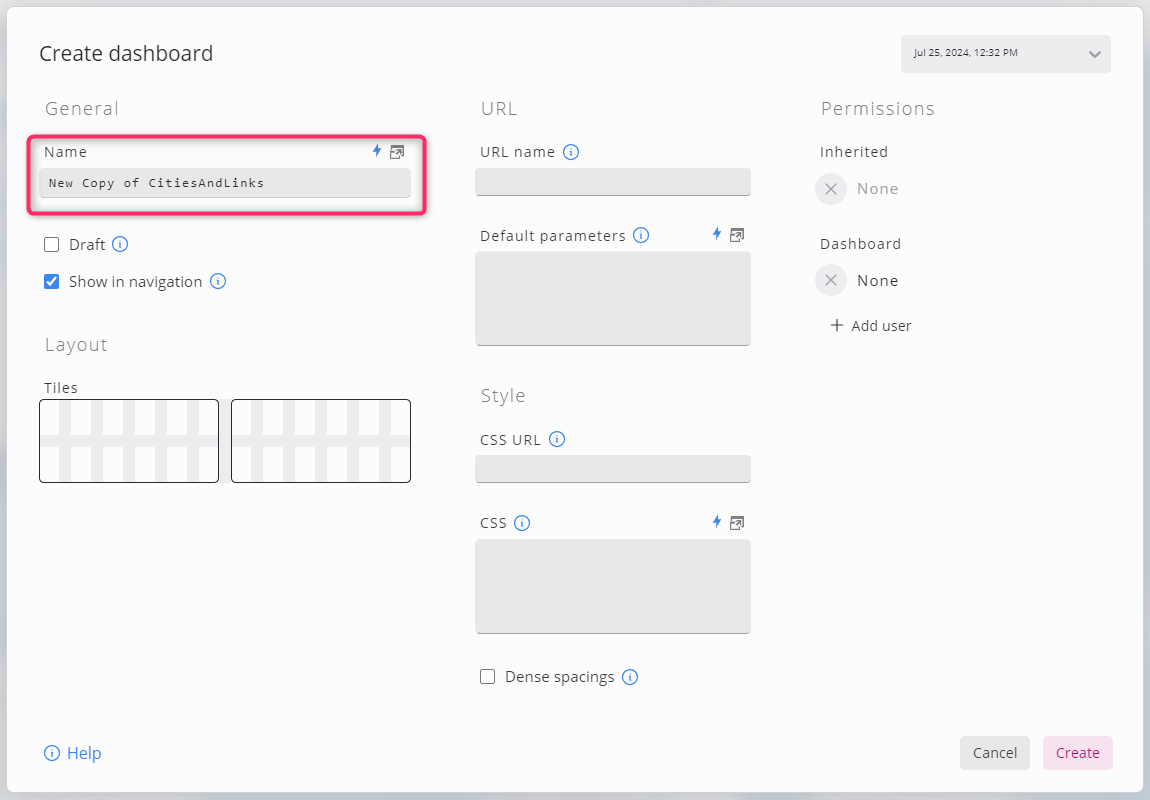The width and height of the screenshot is (1150, 800).
Task: Open the date and time dropdown
Action: point(1005,54)
